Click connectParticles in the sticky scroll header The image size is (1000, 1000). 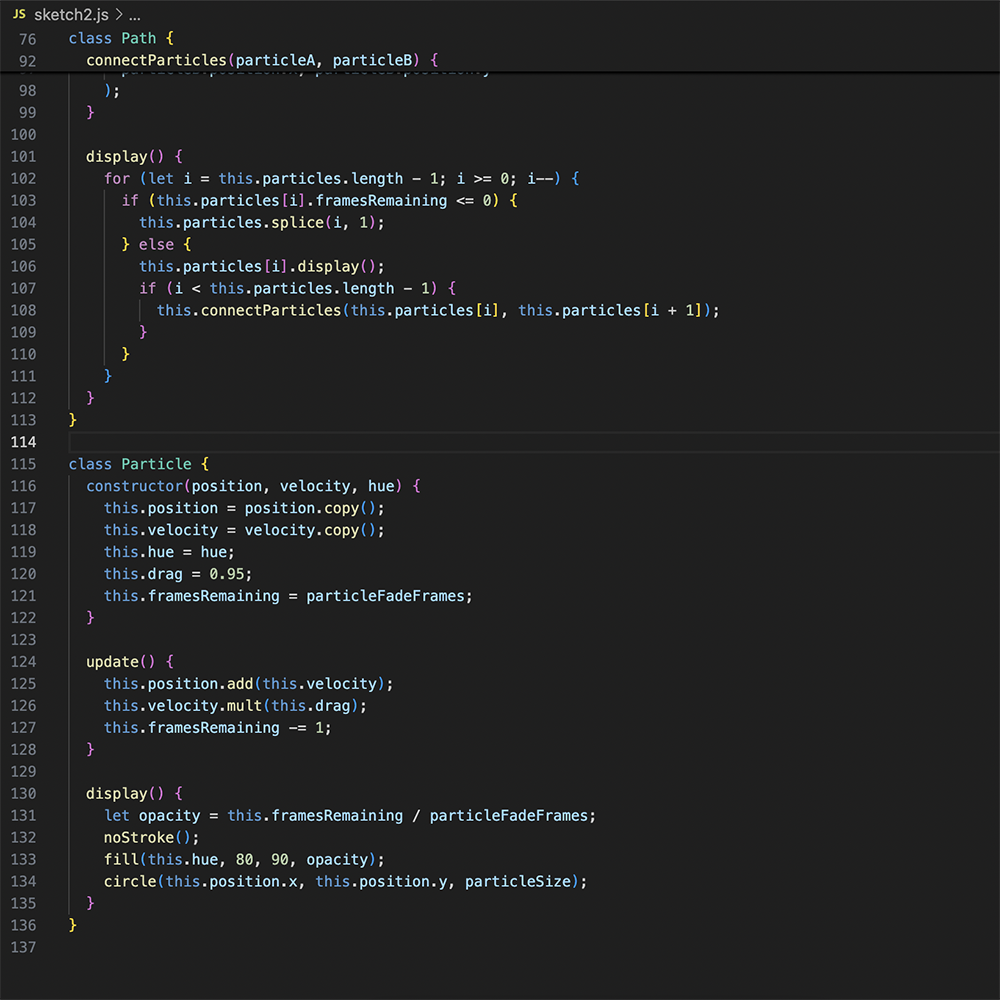pos(157,60)
